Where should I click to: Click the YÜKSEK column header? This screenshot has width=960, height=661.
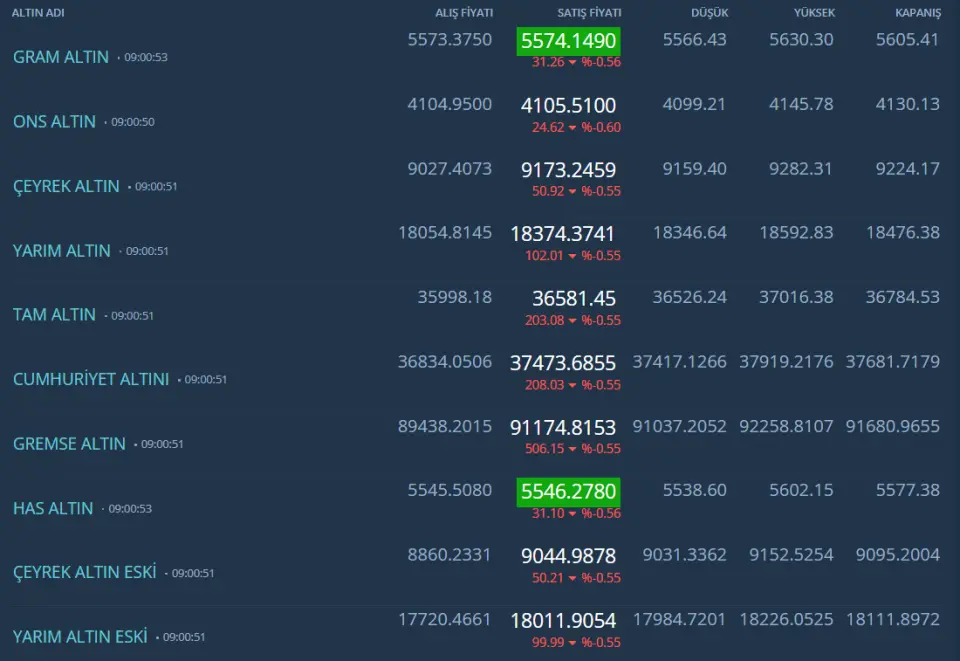click(x=814, y=13)
